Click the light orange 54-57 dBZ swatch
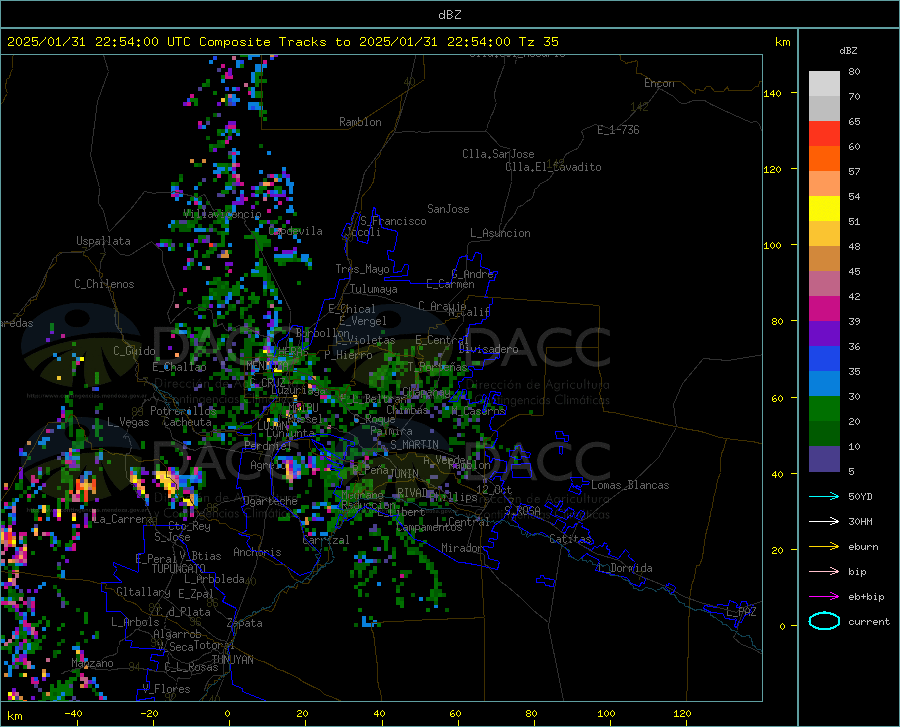Screen dimensions: 900x727 pos(824,184)
